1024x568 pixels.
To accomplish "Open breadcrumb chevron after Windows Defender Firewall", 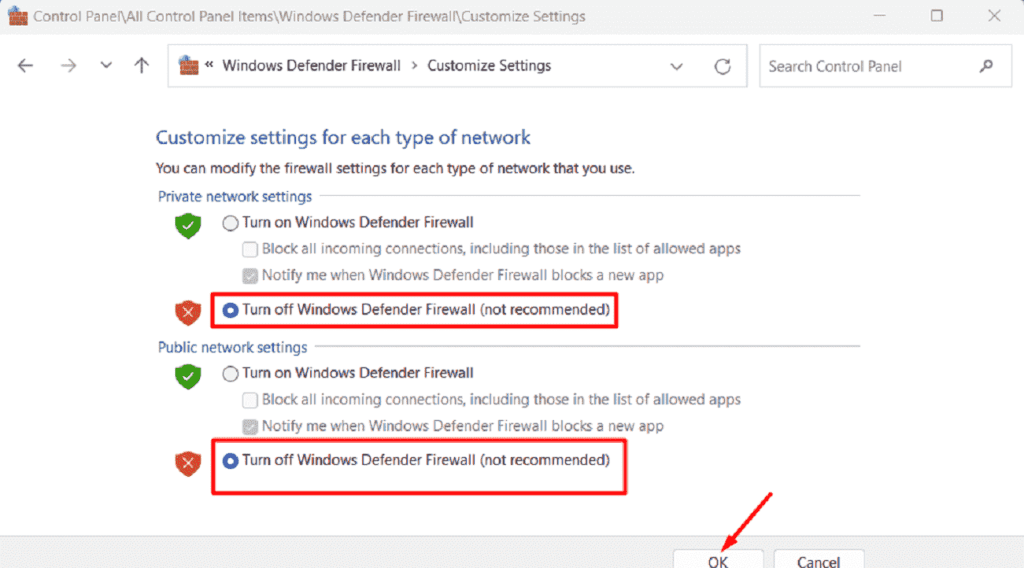I will pyautogui.click(x=414, y=66).
